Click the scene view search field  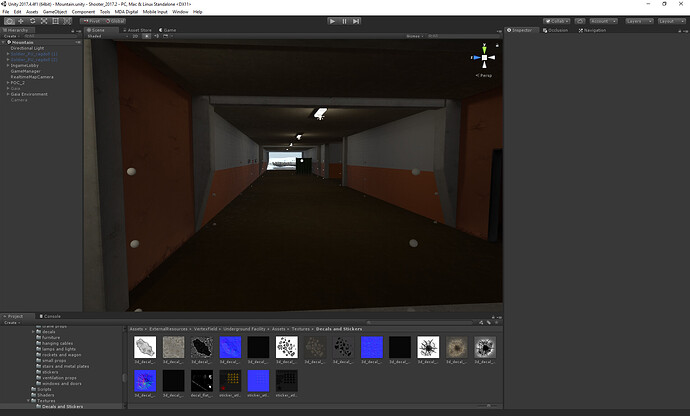[x=462, y=36]
